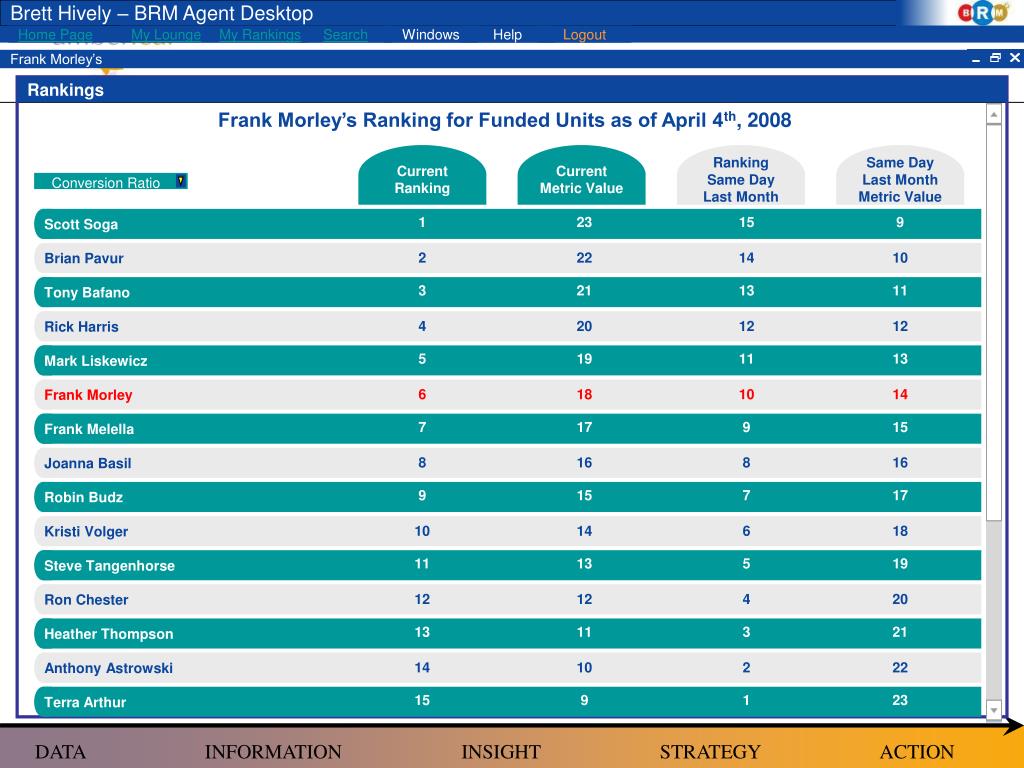1024x768 pixels.
Task: Click the STRATEGY label in bottom bar
Action: click(710, 752)
